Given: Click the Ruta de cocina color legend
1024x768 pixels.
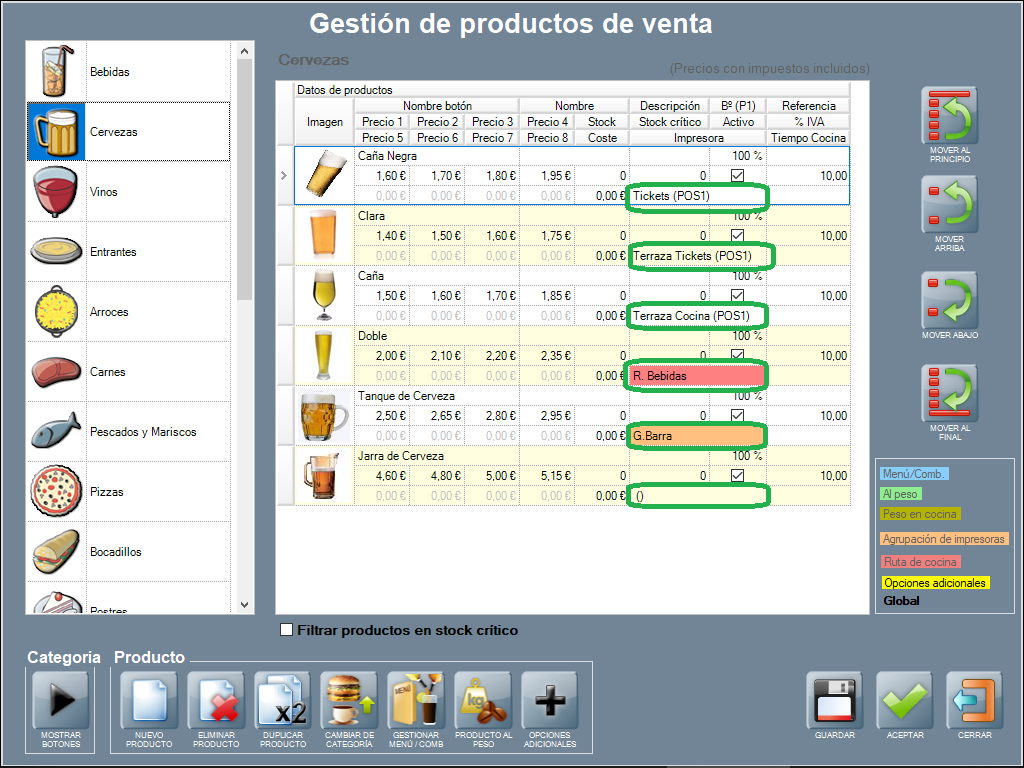Looking at the screenshot, I should 920,562.
